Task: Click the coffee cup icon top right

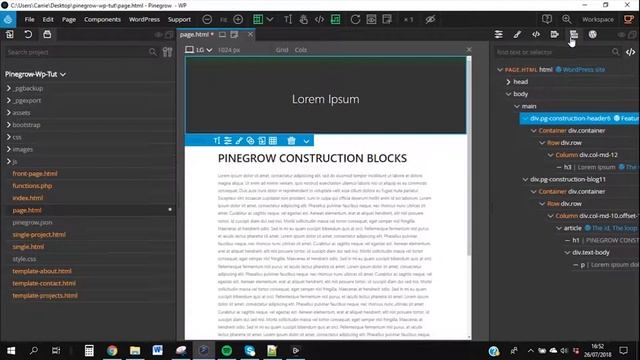Action: (629, 19)
